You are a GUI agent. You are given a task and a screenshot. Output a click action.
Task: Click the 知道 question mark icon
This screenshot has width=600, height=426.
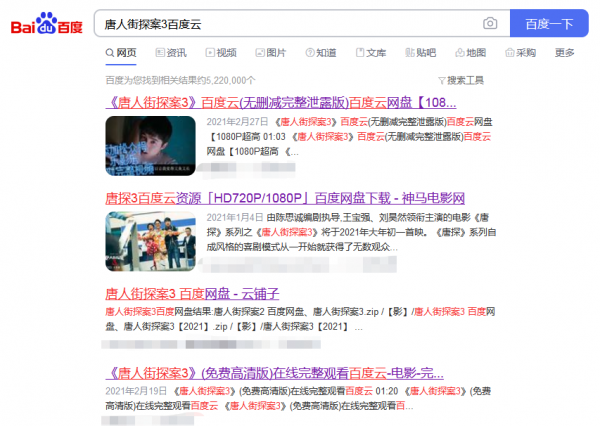coord(310,52)
